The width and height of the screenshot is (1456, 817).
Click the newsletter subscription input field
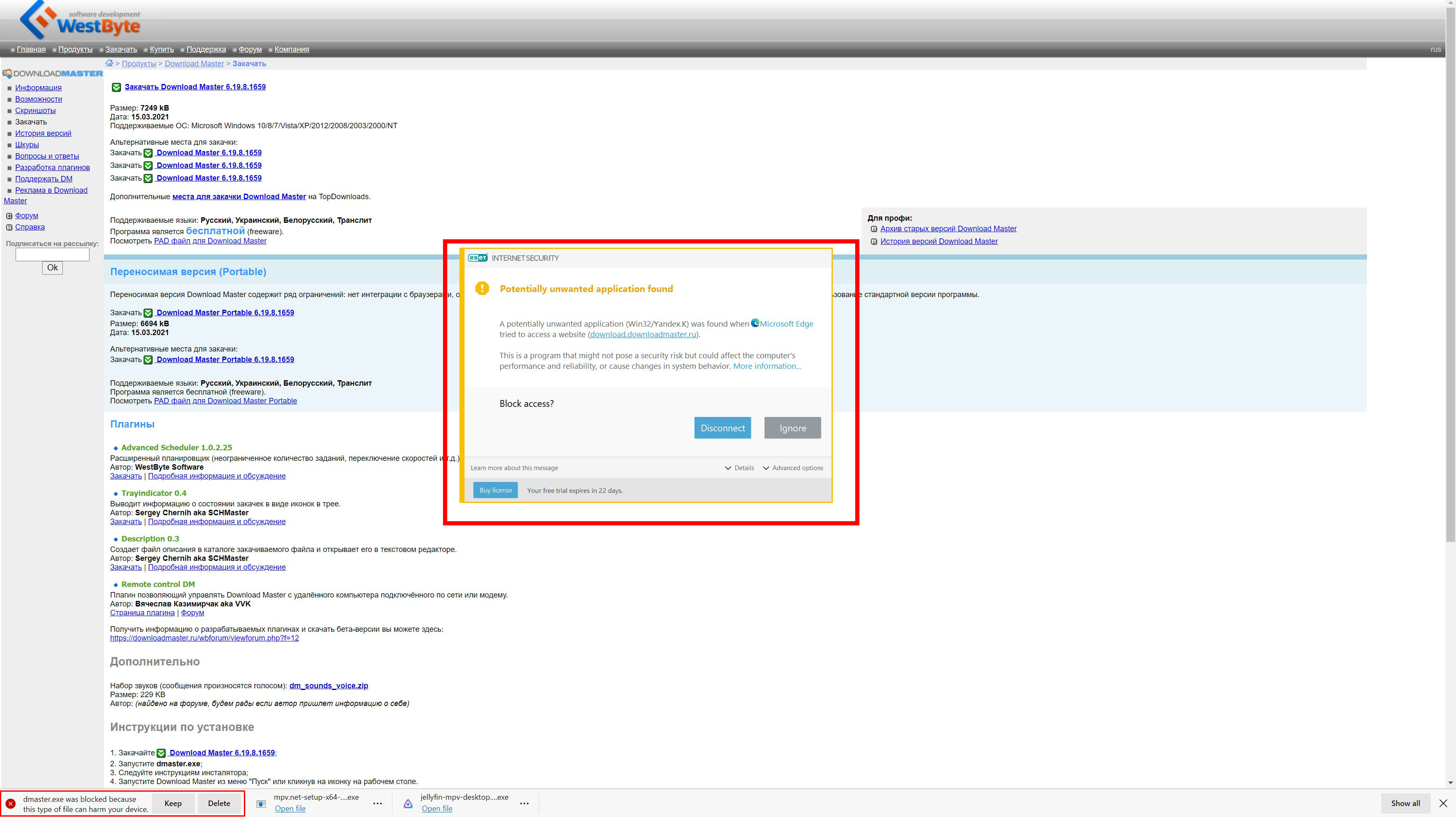point(52,255)
